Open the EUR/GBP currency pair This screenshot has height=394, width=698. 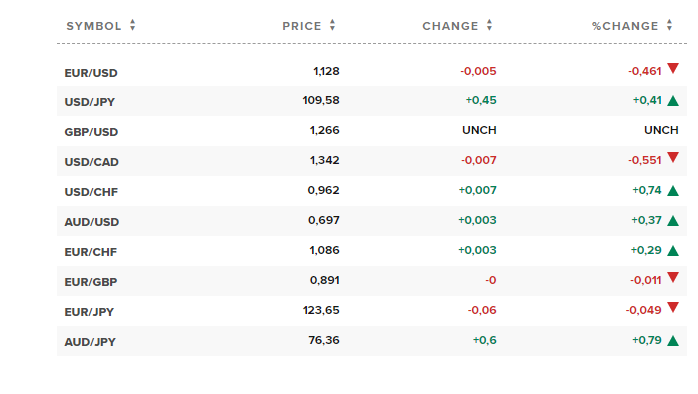click(91, 282)
